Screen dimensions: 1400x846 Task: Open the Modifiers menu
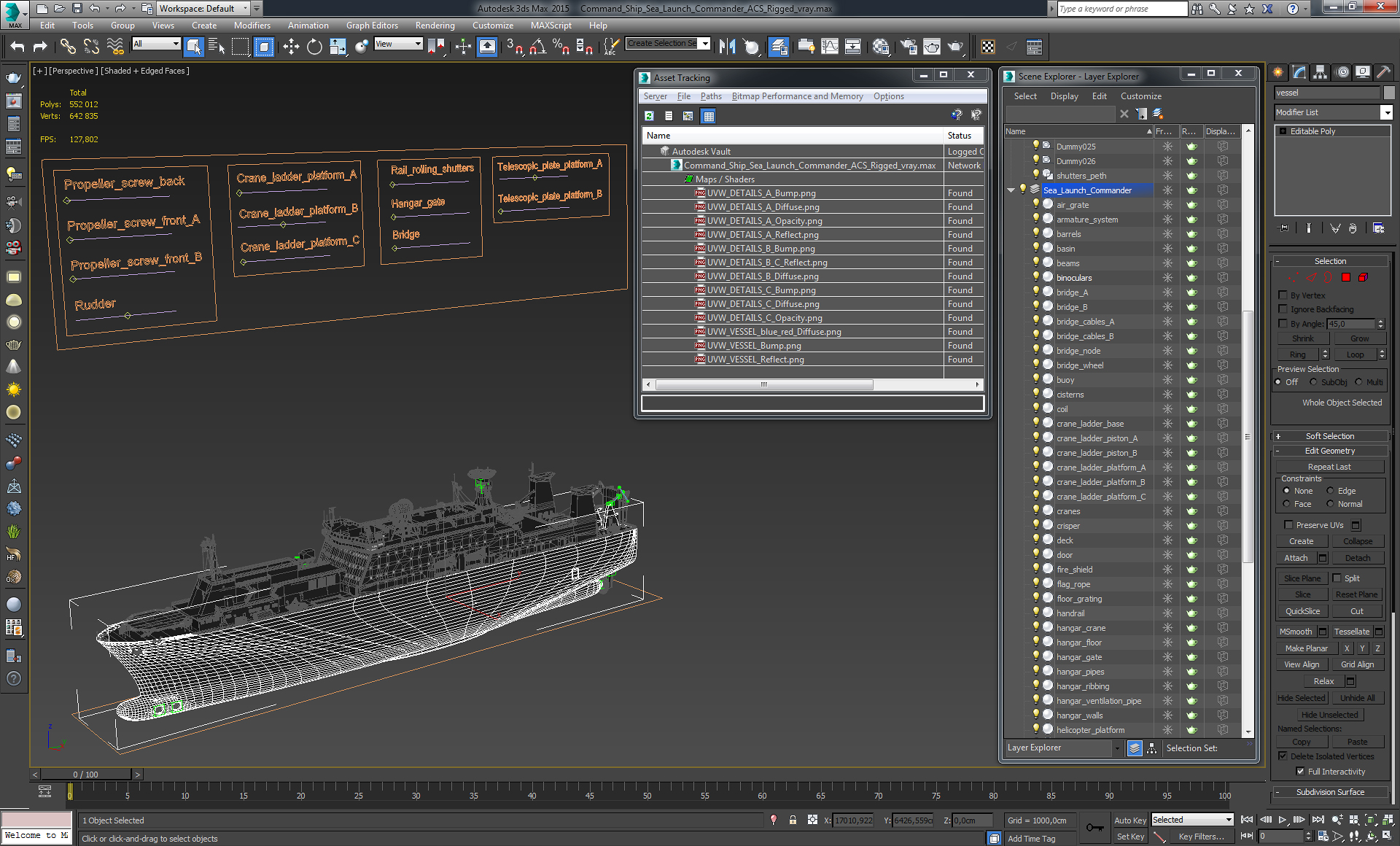(x=252, y=26)
